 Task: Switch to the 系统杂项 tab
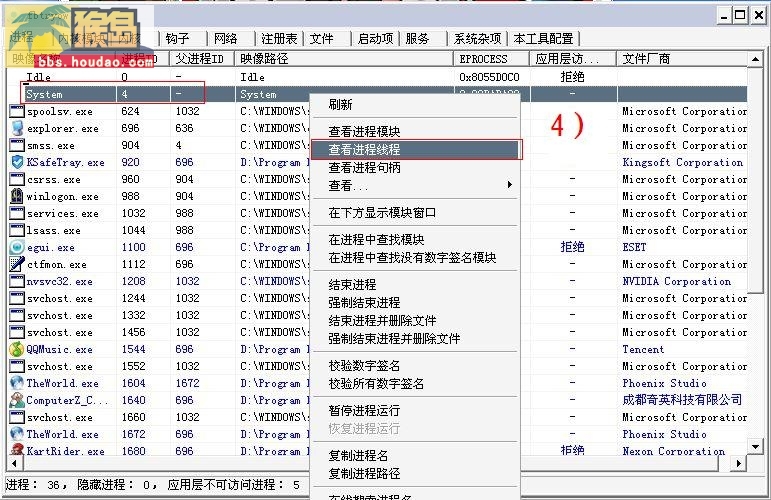click(x=477, y=38)
